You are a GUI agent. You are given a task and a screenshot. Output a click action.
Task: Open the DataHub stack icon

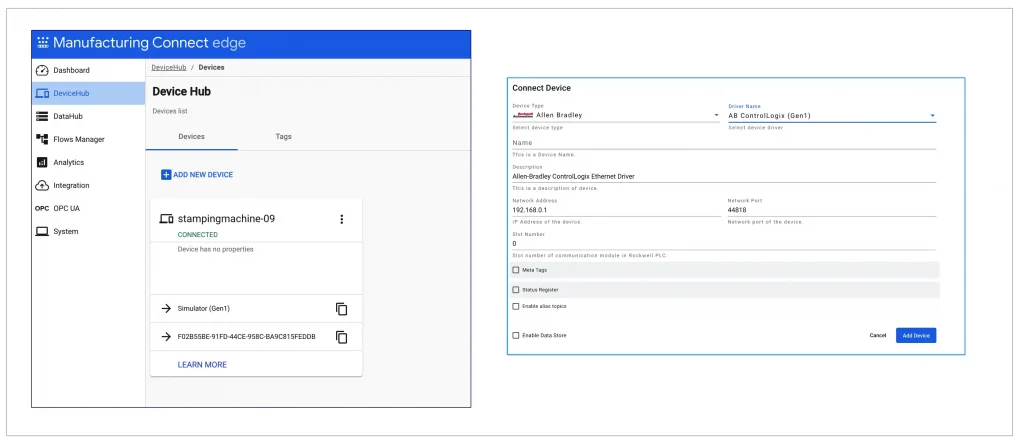pos(42,116)
